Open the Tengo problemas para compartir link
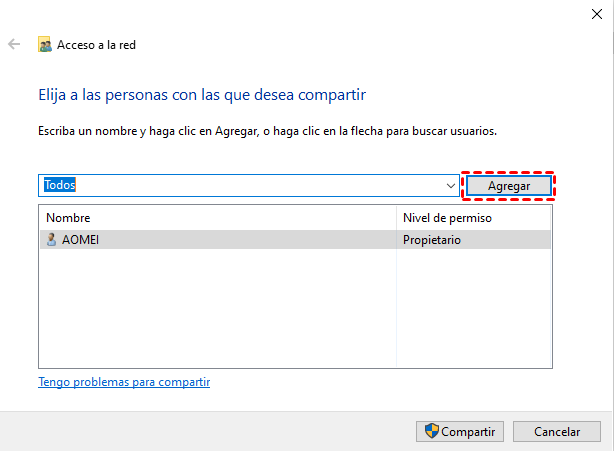This screenshot has height=451, width=614. [x=124, y=382]
